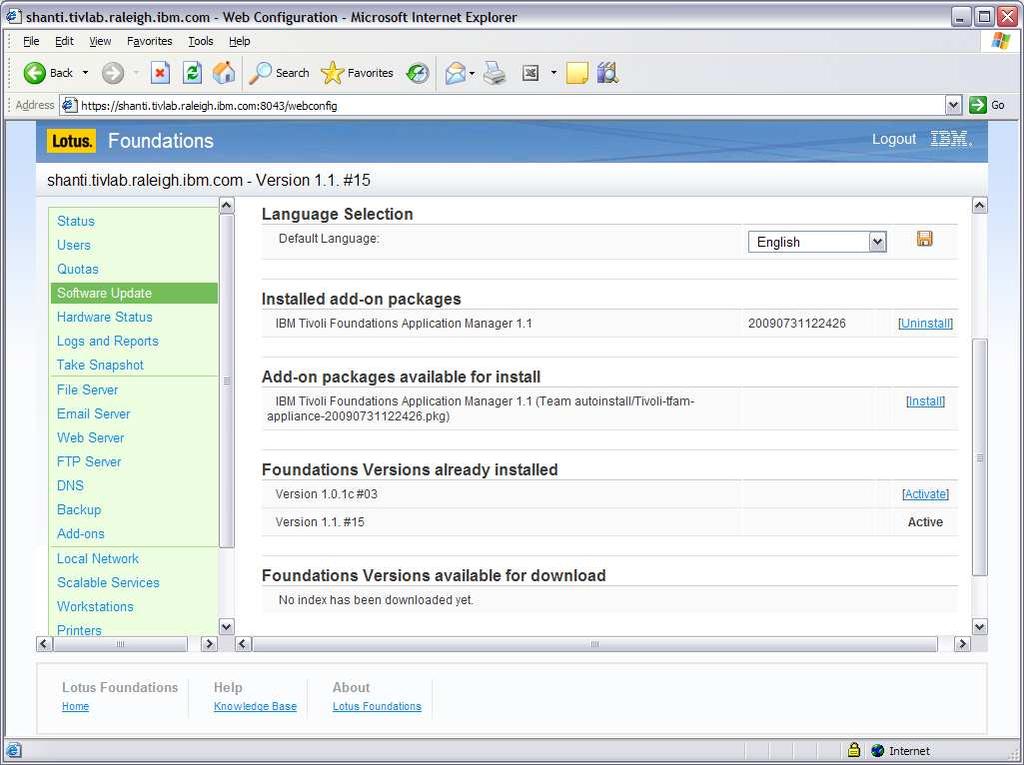
Task: Install the Tivoli add-on package
Action: point(925,401)
